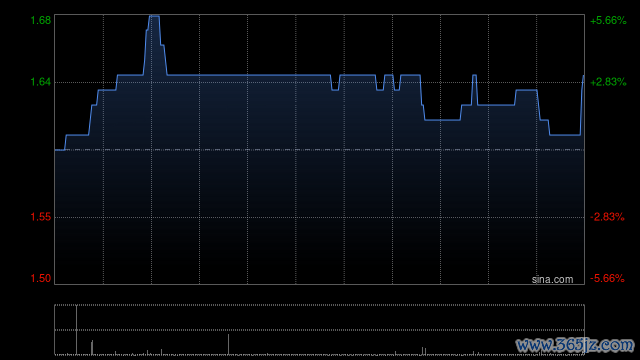Image resolution: width=640 pixels, height=360 pixels.
Task: Click the -5.66% percentage label
Action: [x=607, y=278]
